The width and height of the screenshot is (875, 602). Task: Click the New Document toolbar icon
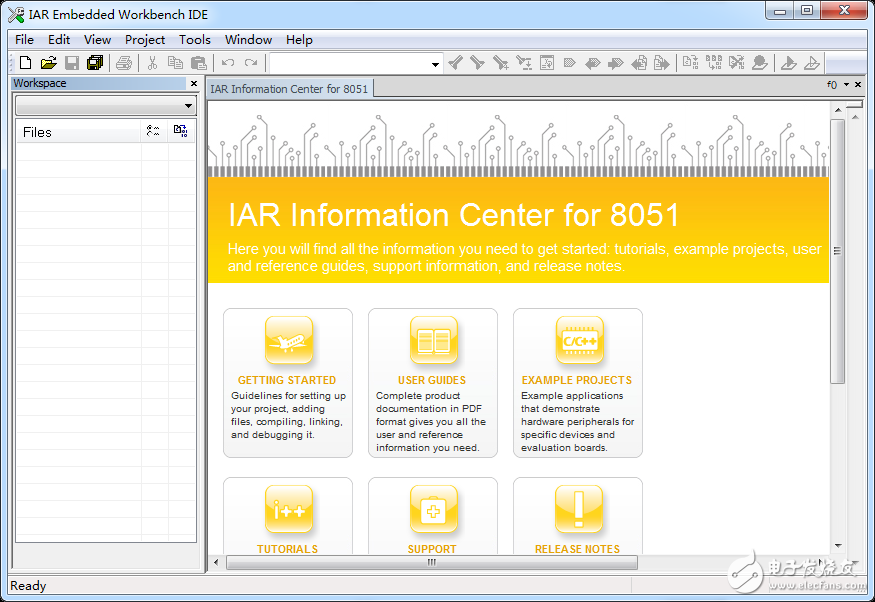25,63
